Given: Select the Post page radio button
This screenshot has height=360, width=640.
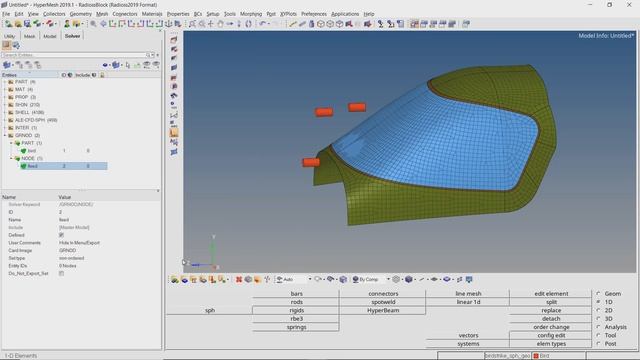Looking at the screenshot, I should [598, 344].
